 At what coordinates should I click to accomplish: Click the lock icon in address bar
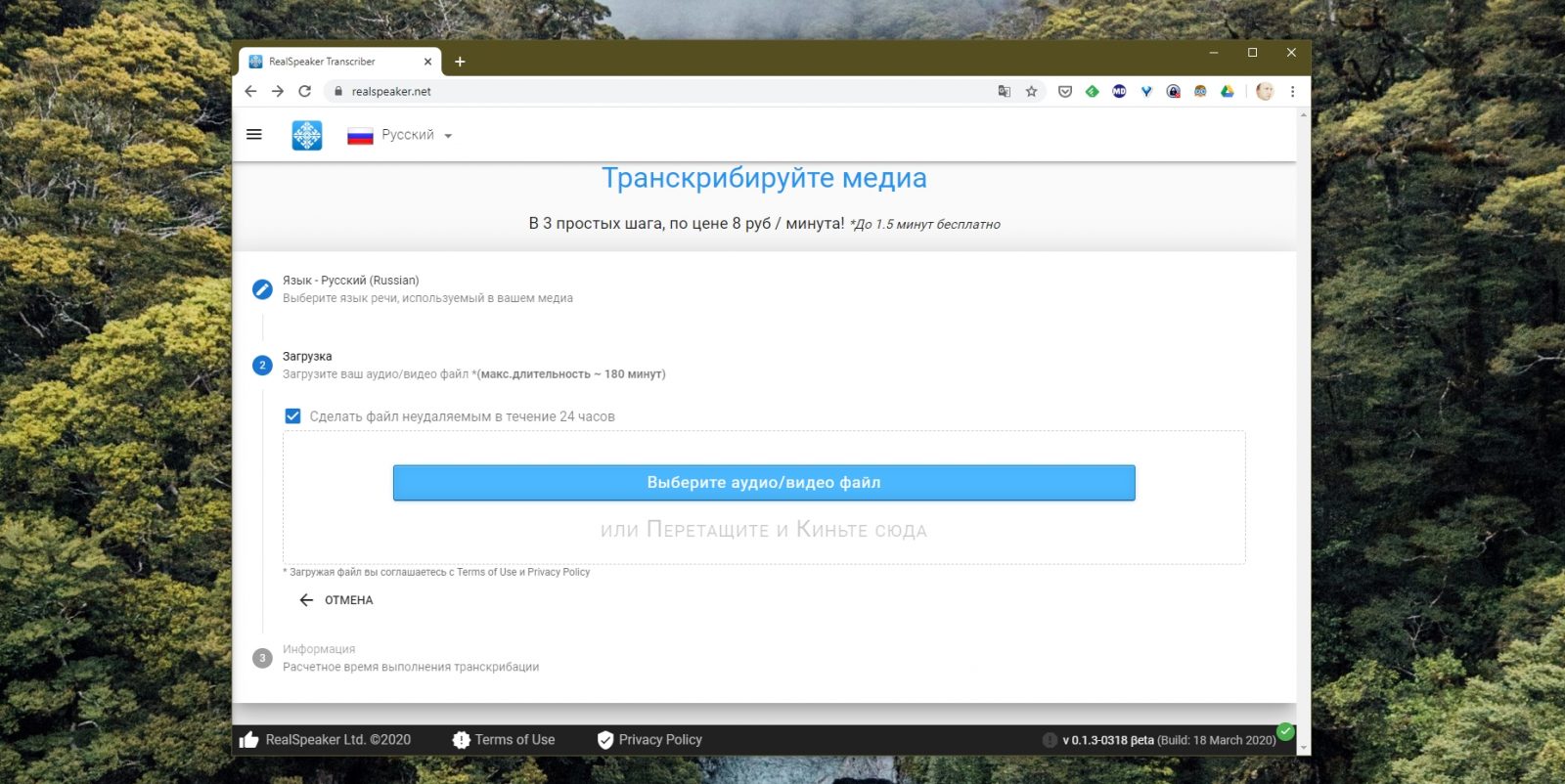(338, 91)
